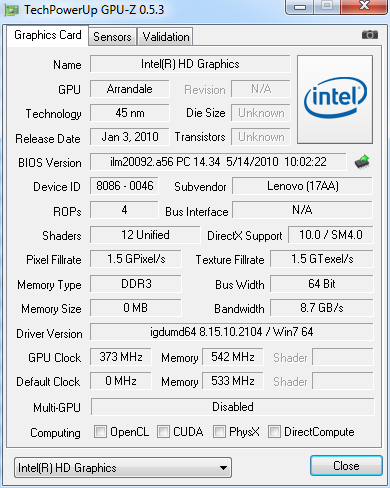The image size is (390, 488).
Task: Click the BIOS save chip icon
Action: pos(362,162)
